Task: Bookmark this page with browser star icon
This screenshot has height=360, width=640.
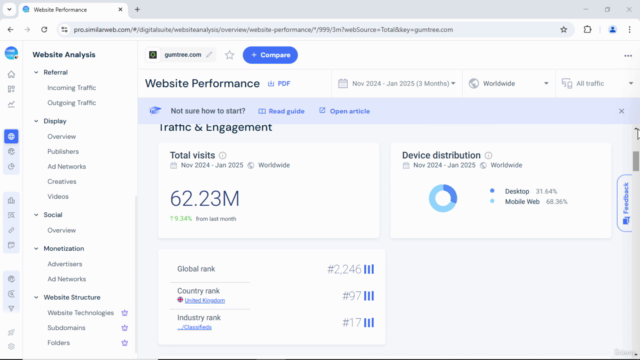Action: point(564,29)
